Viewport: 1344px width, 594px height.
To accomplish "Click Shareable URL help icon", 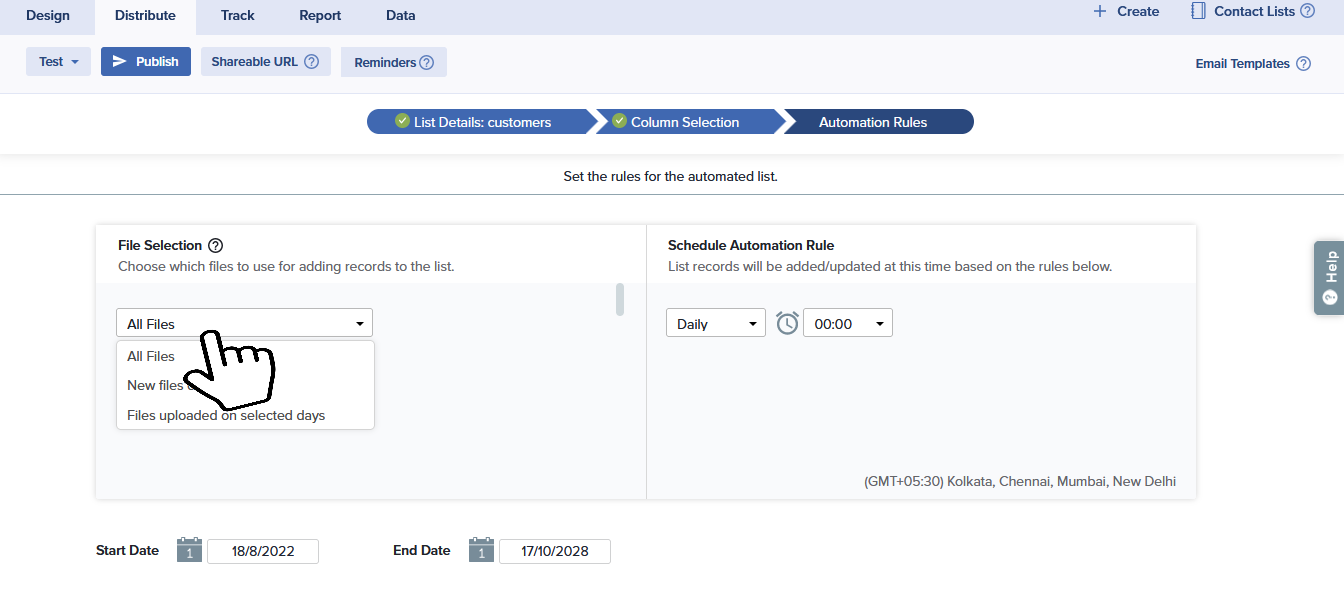I will (x=311, y=62).
